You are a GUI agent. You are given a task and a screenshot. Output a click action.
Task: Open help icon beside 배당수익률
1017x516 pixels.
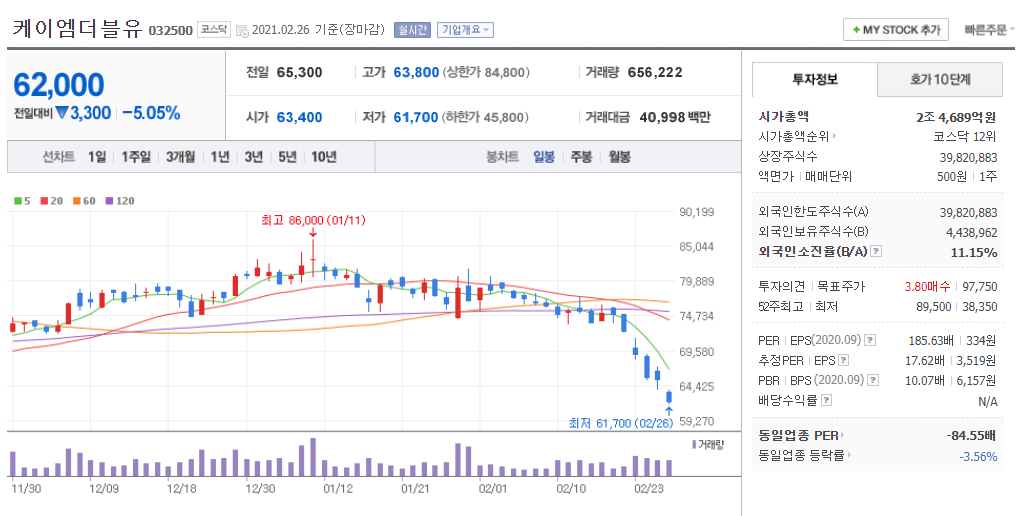pos(826,400)
